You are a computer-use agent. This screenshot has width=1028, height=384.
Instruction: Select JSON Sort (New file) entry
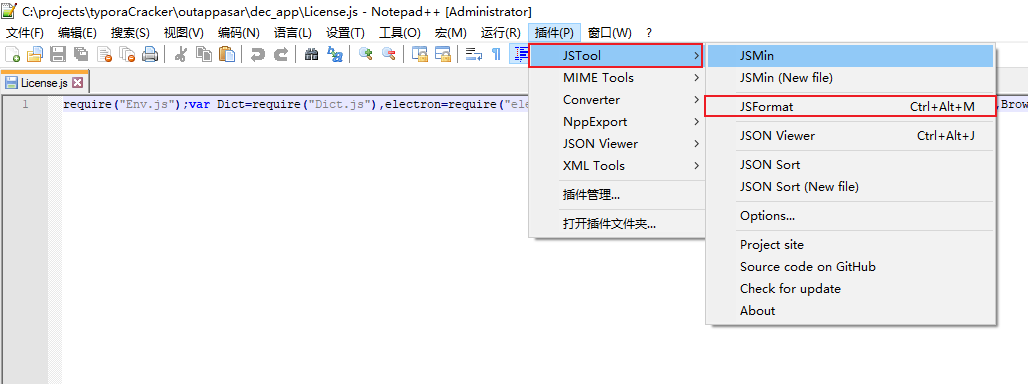coord(850,187)
